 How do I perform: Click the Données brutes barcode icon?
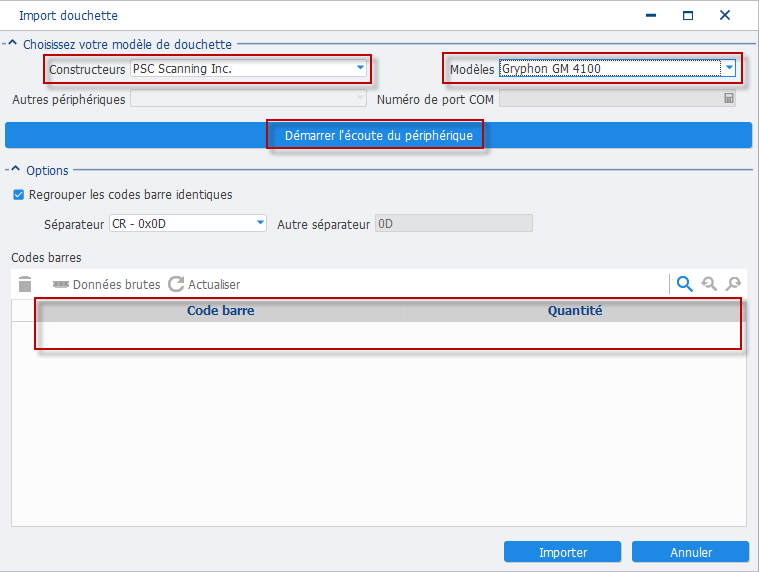(61, 284)
